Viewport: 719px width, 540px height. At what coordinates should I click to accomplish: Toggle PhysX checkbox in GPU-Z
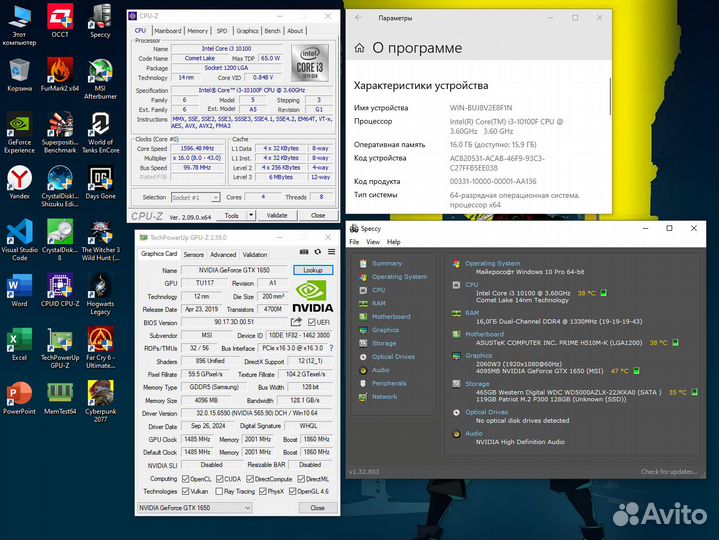tap(263, 491)
